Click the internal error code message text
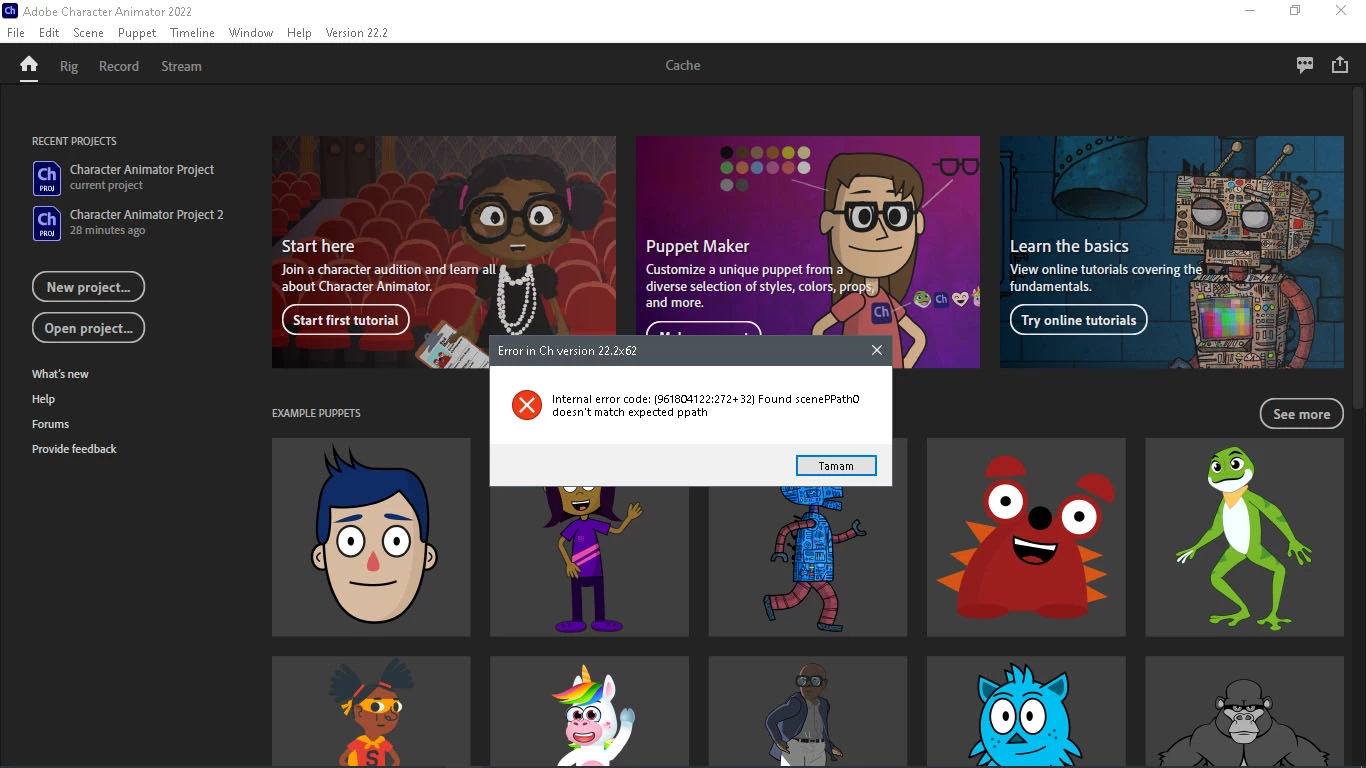Image resolution: width=1366 pixels, height=768 pixels. pyautogui.click(x=706, y=405)
